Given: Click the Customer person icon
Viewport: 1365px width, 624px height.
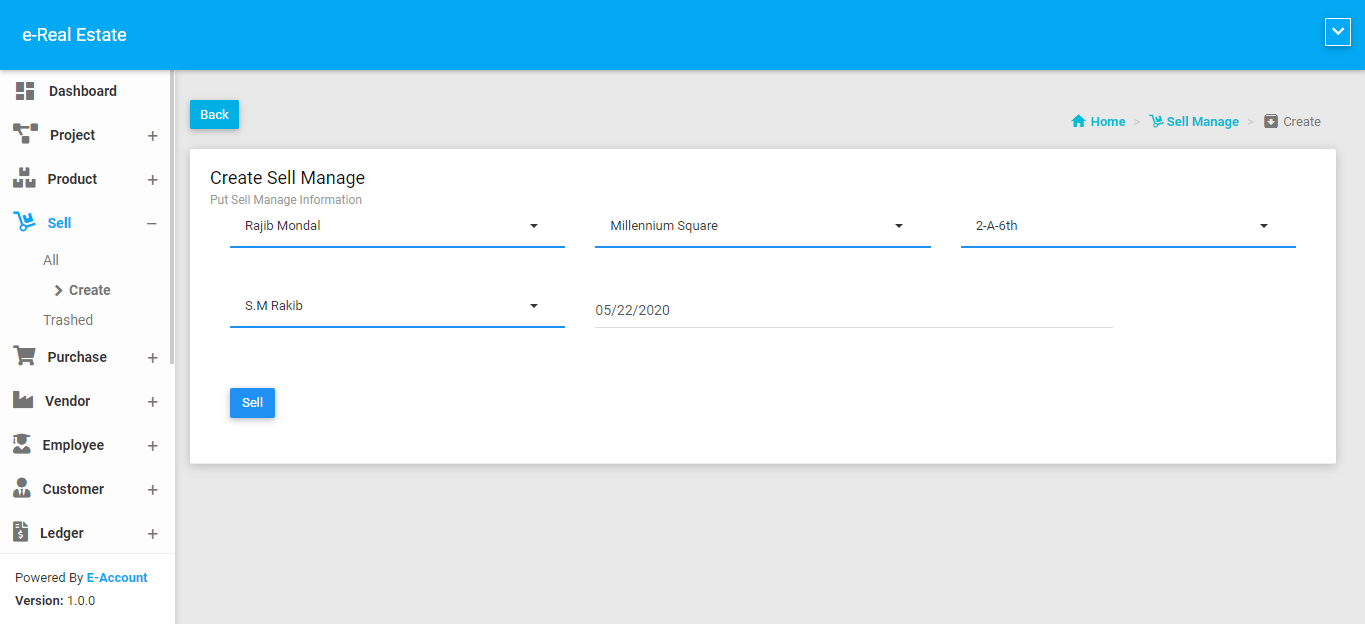Looking at the screenshot, I should [22, 488].
